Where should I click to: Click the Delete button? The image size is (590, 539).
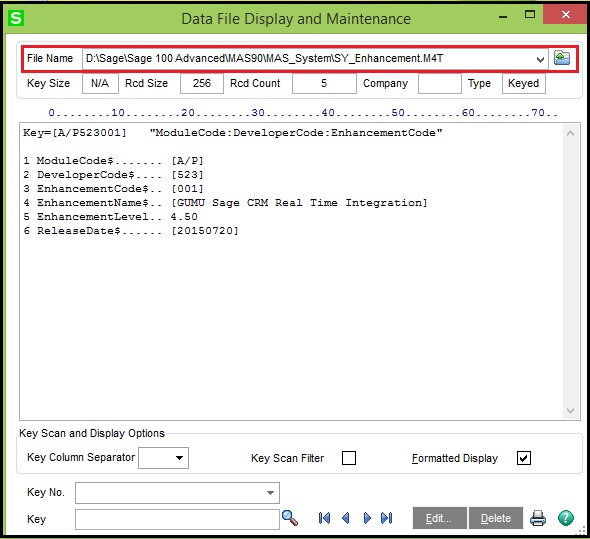click(x=496, y=518)
